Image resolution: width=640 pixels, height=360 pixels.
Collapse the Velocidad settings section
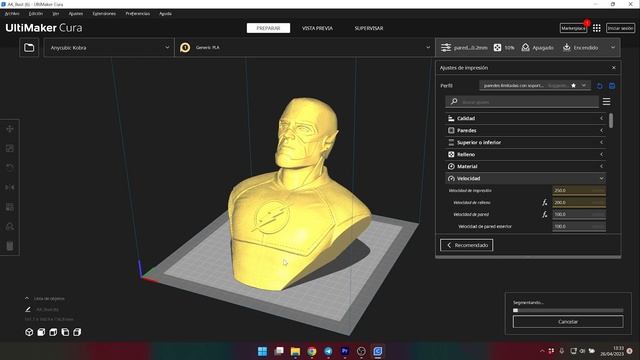click(x=525, y=178)
